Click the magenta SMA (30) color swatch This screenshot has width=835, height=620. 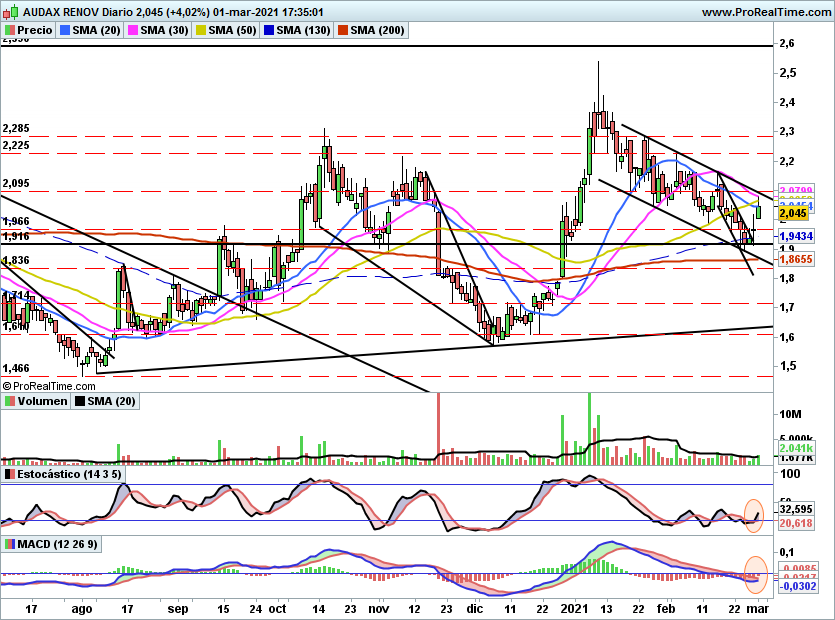coord(133,30)
